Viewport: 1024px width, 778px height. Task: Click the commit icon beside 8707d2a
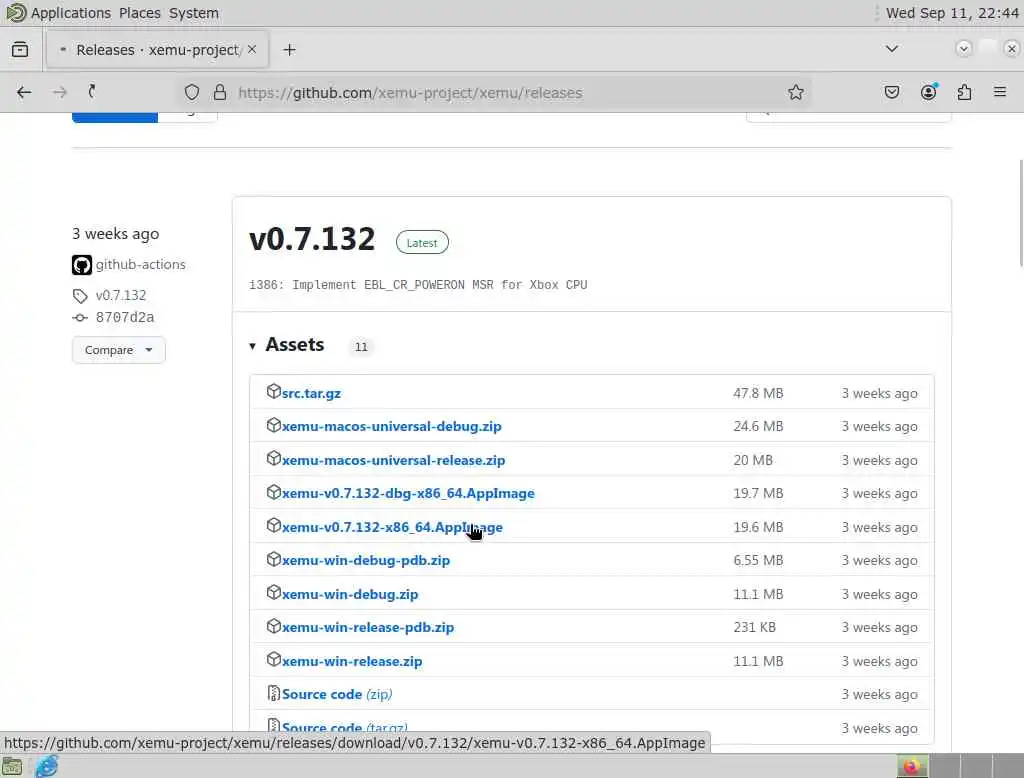tap(80, 317)
